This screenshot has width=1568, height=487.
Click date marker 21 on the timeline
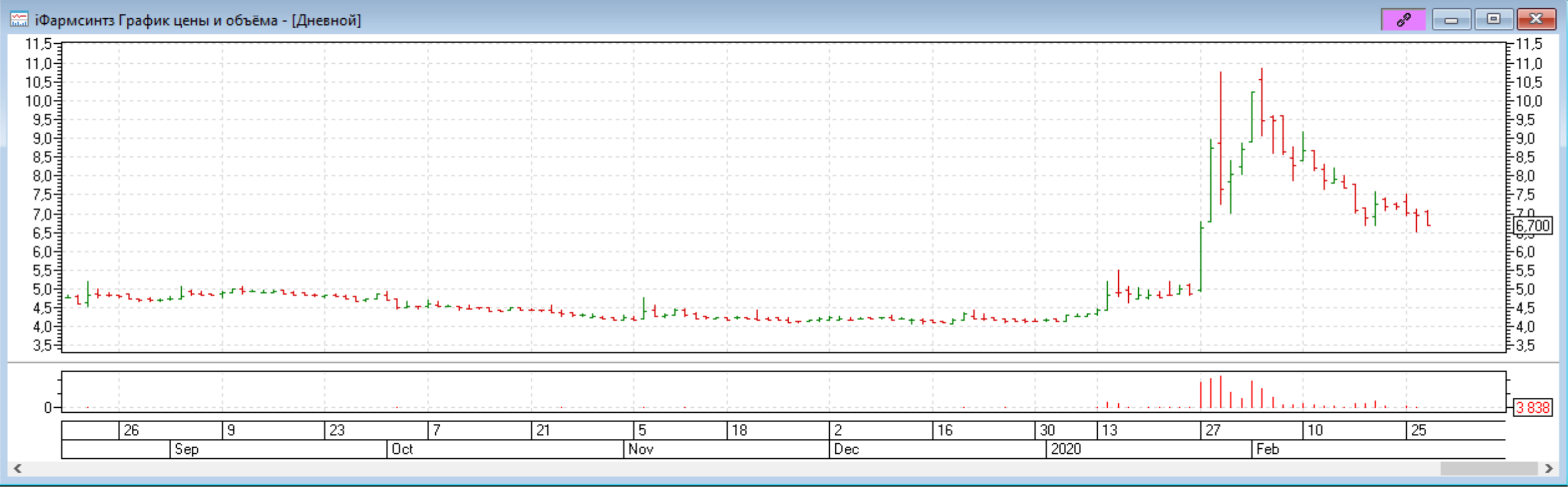pyautogui.click(x=543, y=430)
